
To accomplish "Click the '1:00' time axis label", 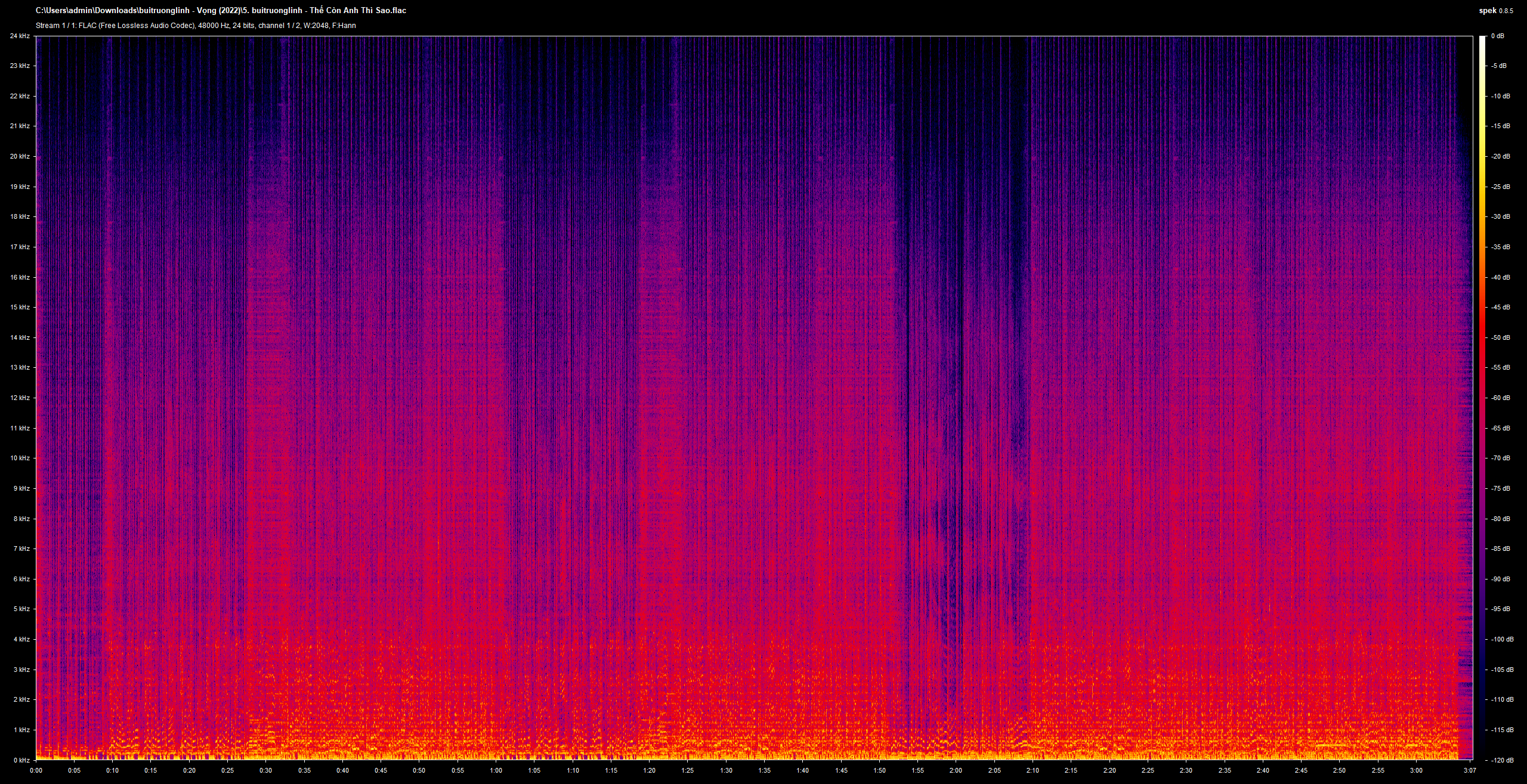I will point(496,770).
